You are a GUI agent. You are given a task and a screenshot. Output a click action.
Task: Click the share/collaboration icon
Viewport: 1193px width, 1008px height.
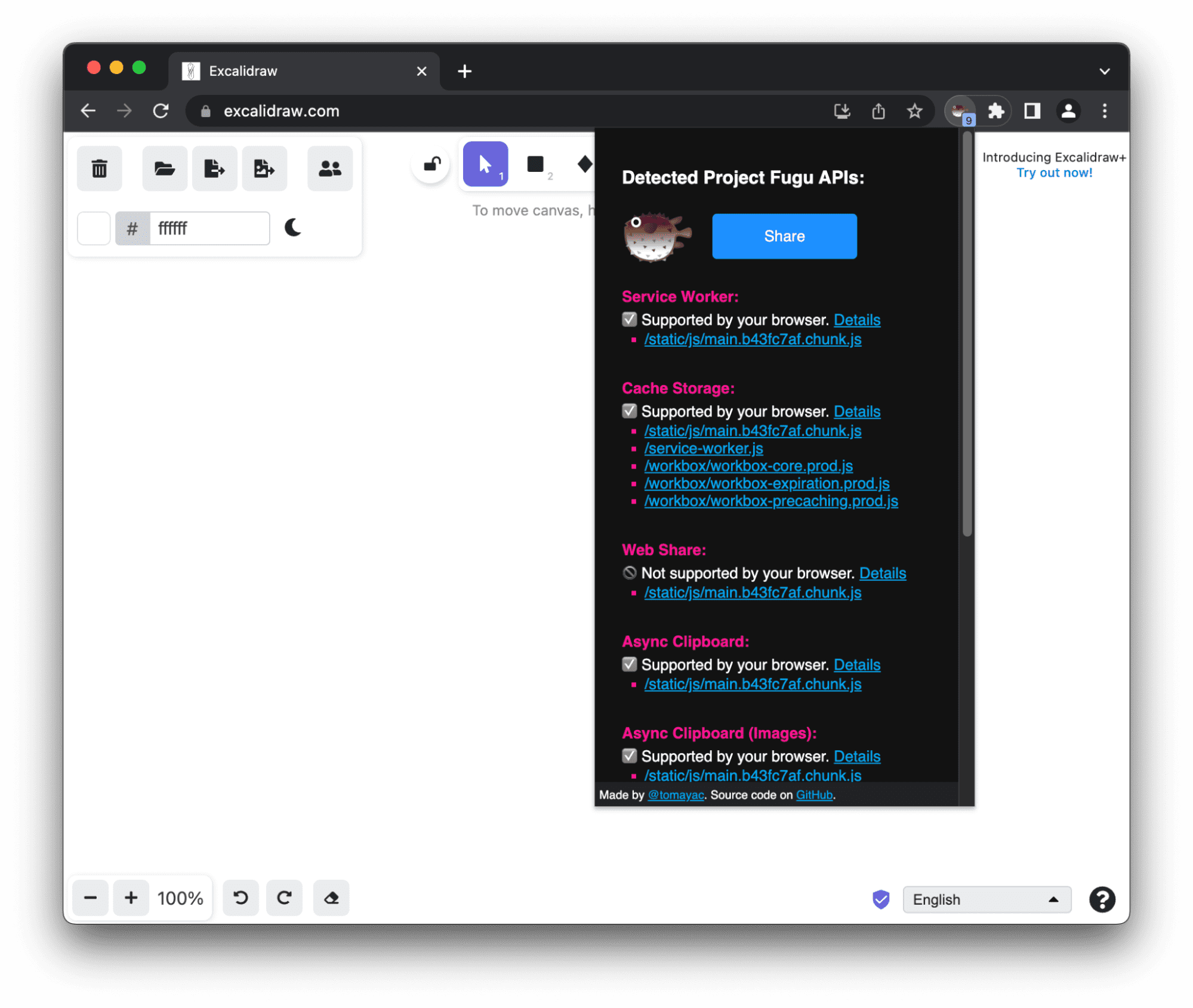pyautogui.click(x=330, y=167)
